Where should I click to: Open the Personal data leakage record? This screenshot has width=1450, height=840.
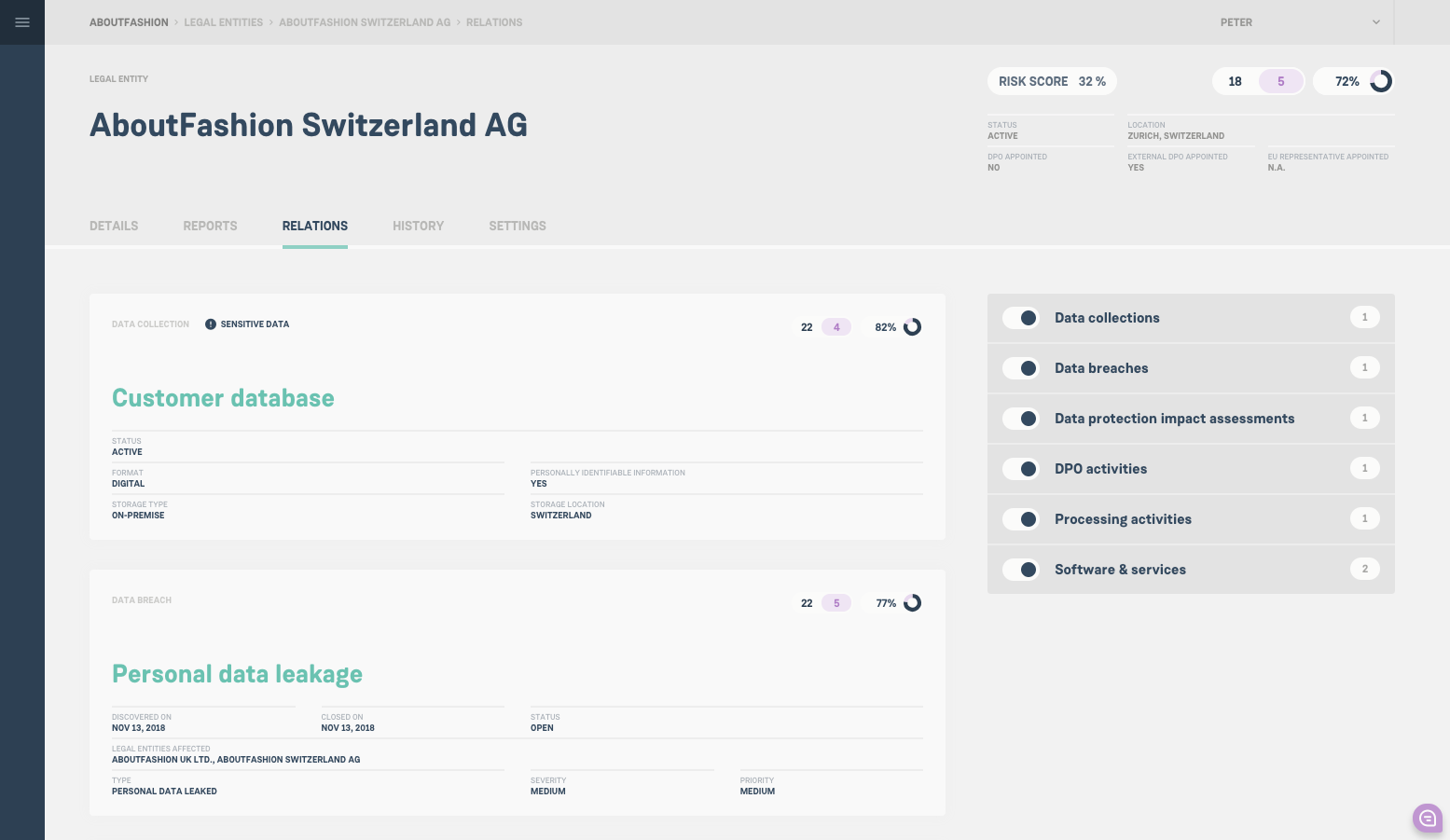pos(237,674)
